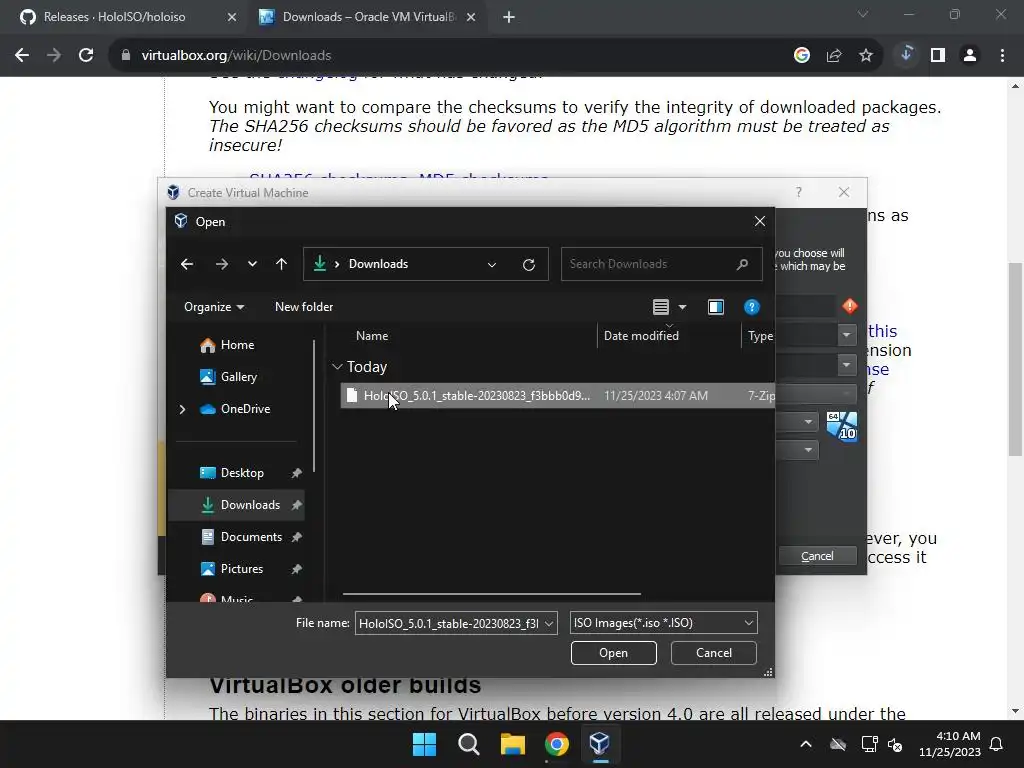The height and width of the screenshot is (768, 1024).
Task: Sort files by Date modified column
Action: pyautogui.click(x=641, y=336)
